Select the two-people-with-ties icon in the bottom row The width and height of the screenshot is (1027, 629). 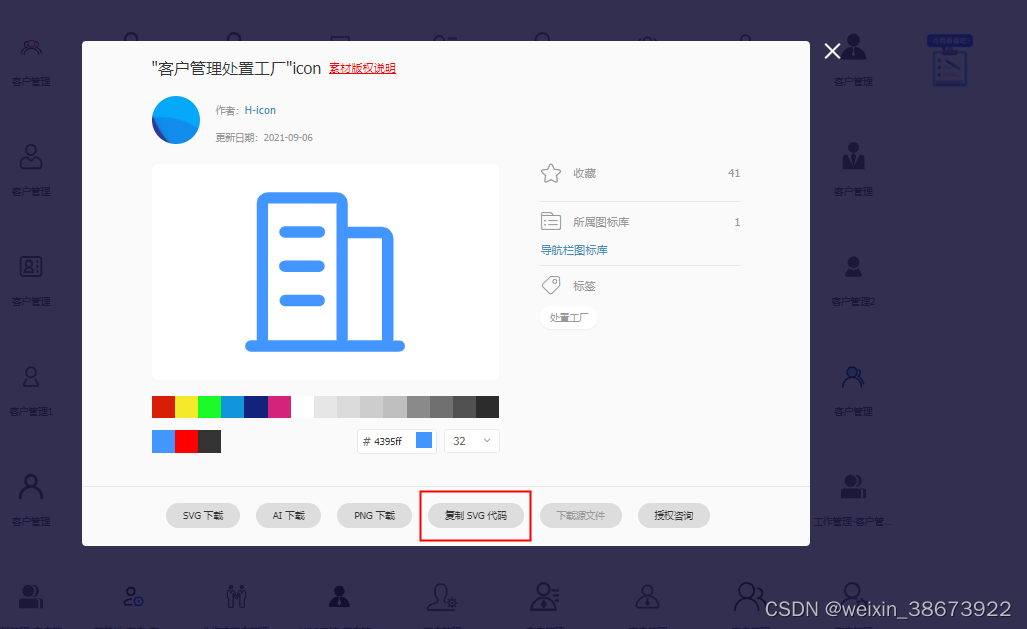tap(236, 596)
